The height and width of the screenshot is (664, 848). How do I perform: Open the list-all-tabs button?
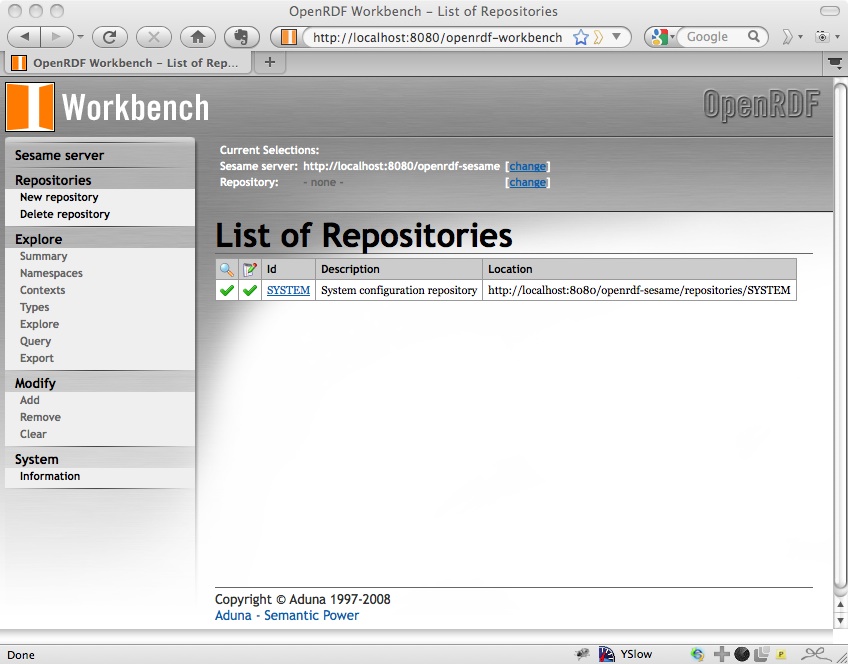point(835,63)
